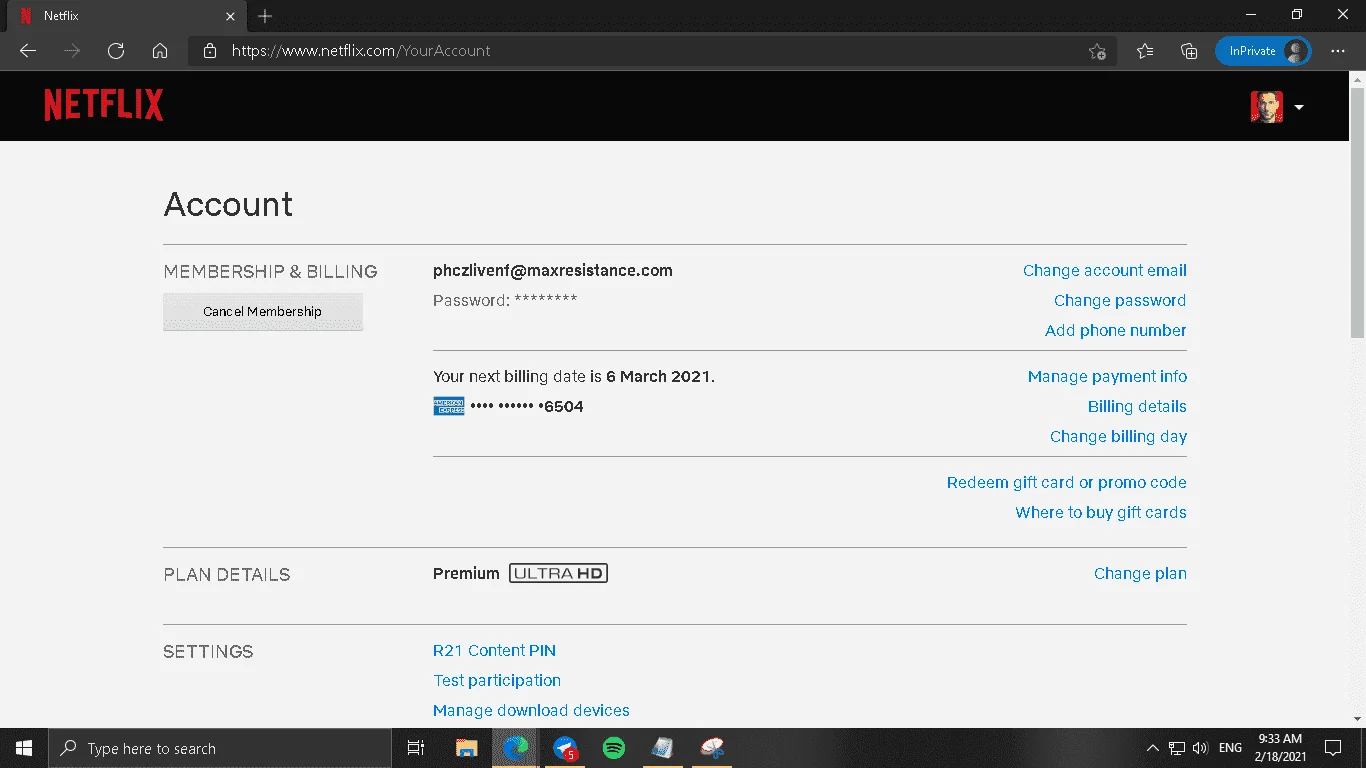Screen dimensions: 1366x768
Task: Open the notepad-style app taskbar icon
Action: pyautogui.click(x=662, y=748)
